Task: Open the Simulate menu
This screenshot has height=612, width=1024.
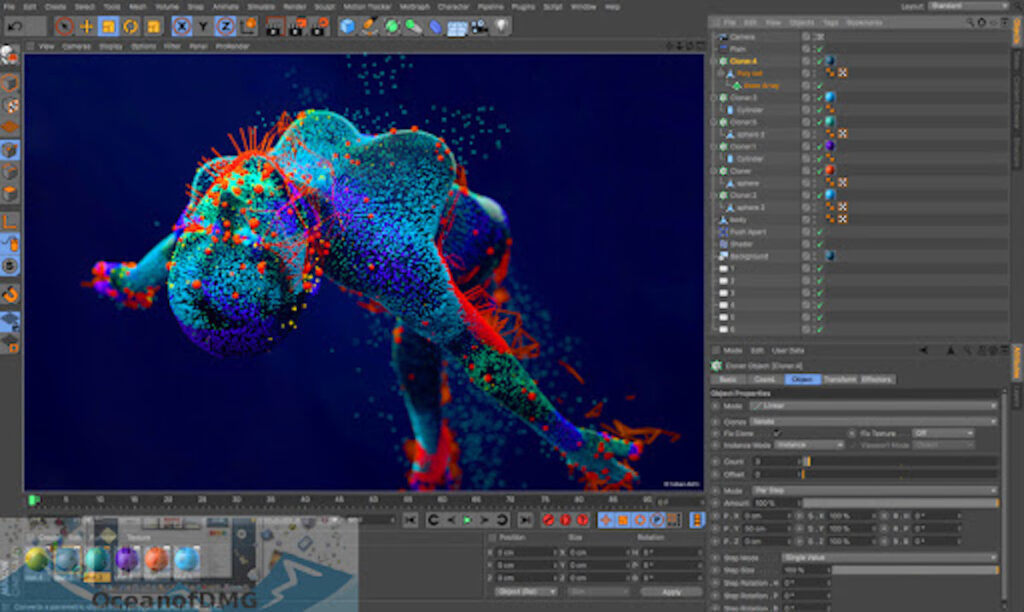Action: pyautogui.click(x=261, y=7)
